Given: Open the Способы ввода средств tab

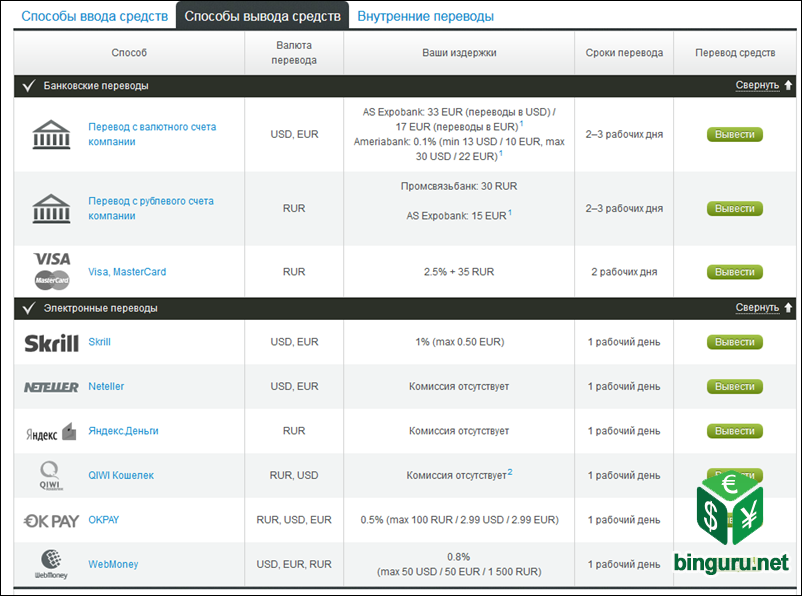Looking at the screenshot, I should [95, 16].
